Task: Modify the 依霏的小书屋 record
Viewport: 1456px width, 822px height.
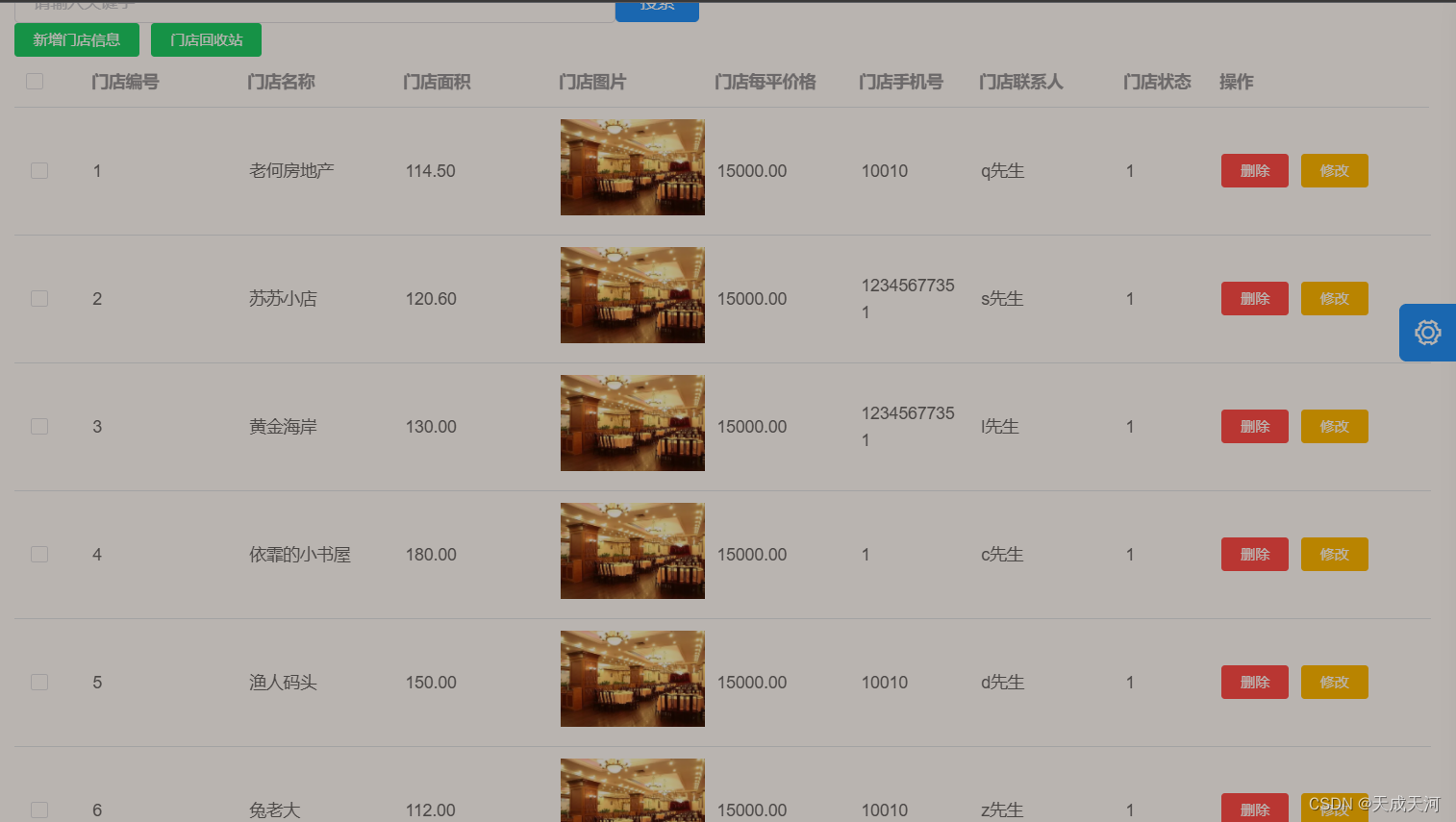Action: click(1334, 554)
